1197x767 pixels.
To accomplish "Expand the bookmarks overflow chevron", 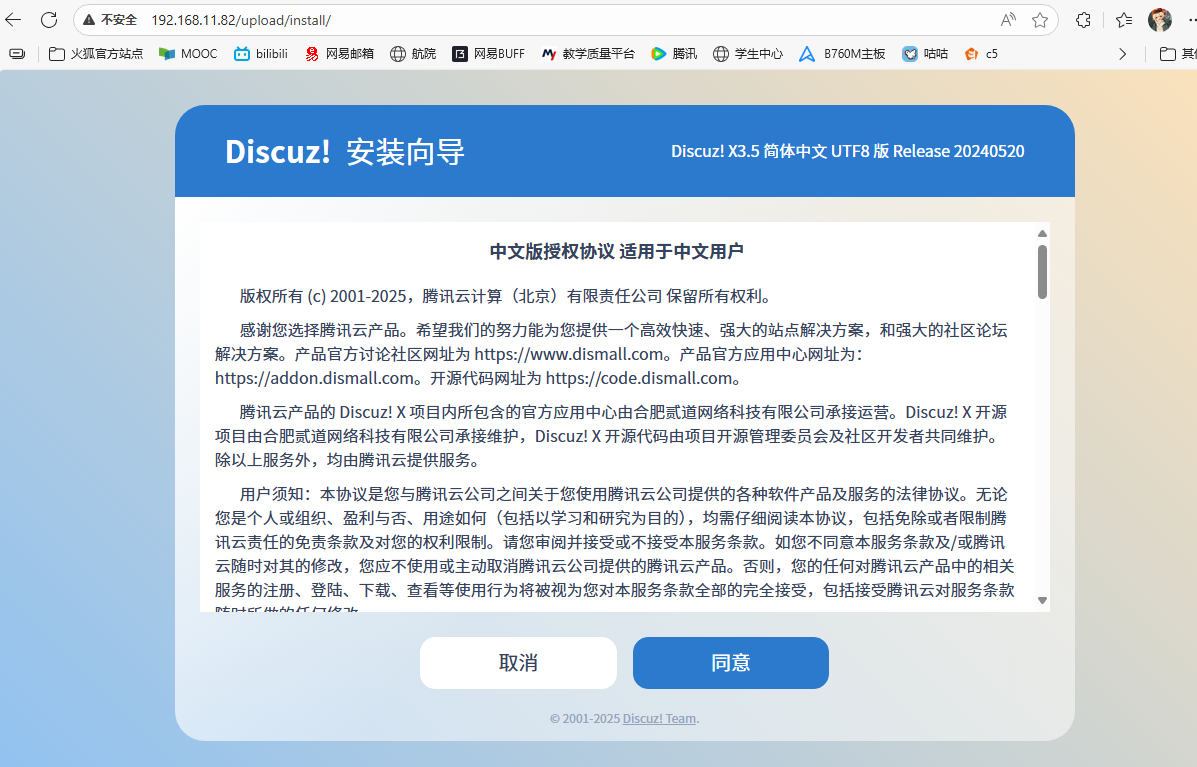I will [x=1122, y=53].
